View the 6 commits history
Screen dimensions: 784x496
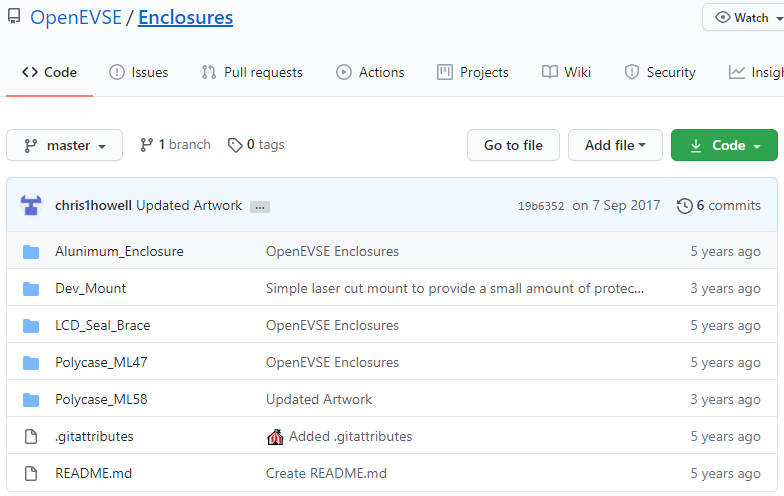point(719,206)
